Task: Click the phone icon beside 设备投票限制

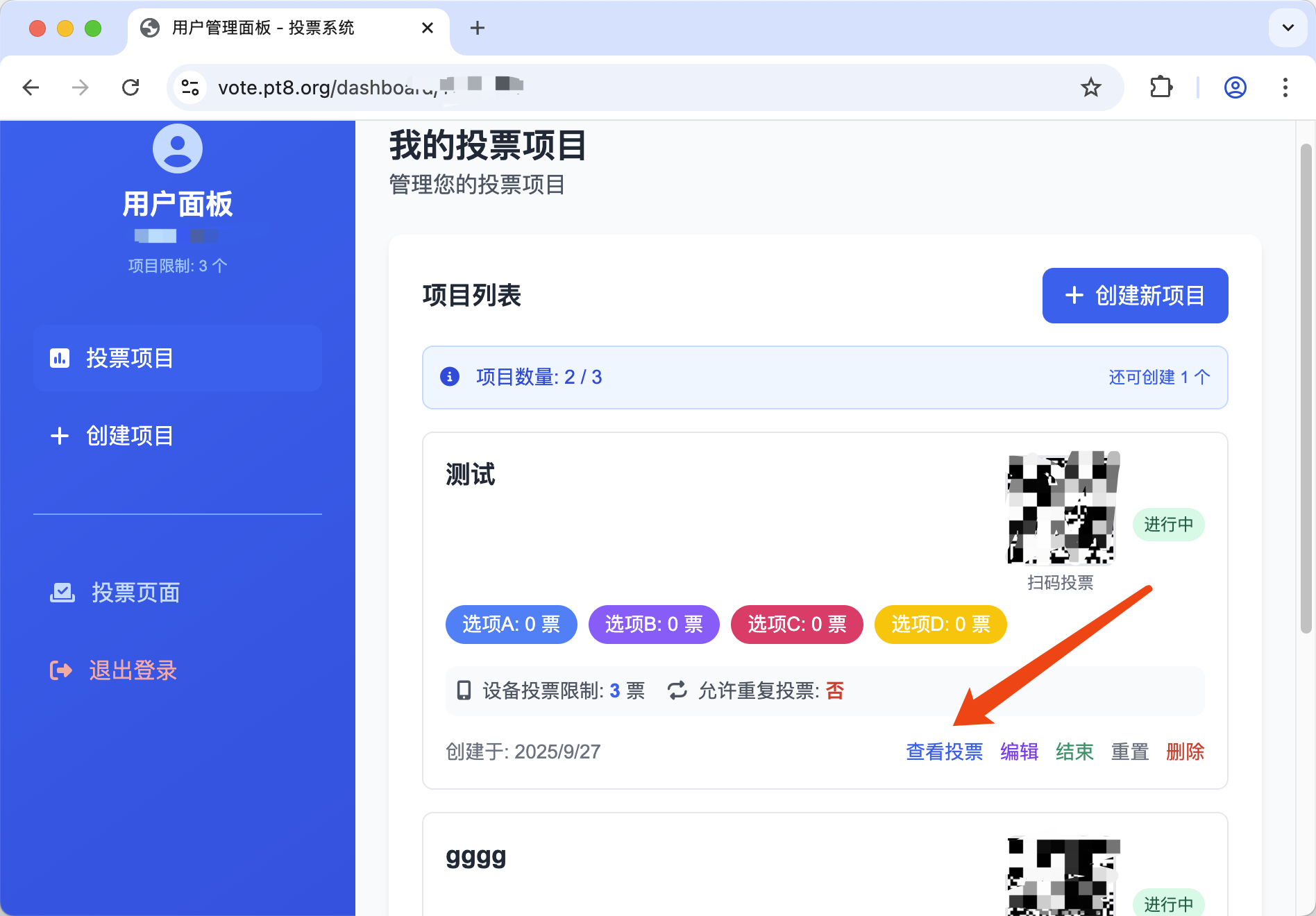Action: 464,690
